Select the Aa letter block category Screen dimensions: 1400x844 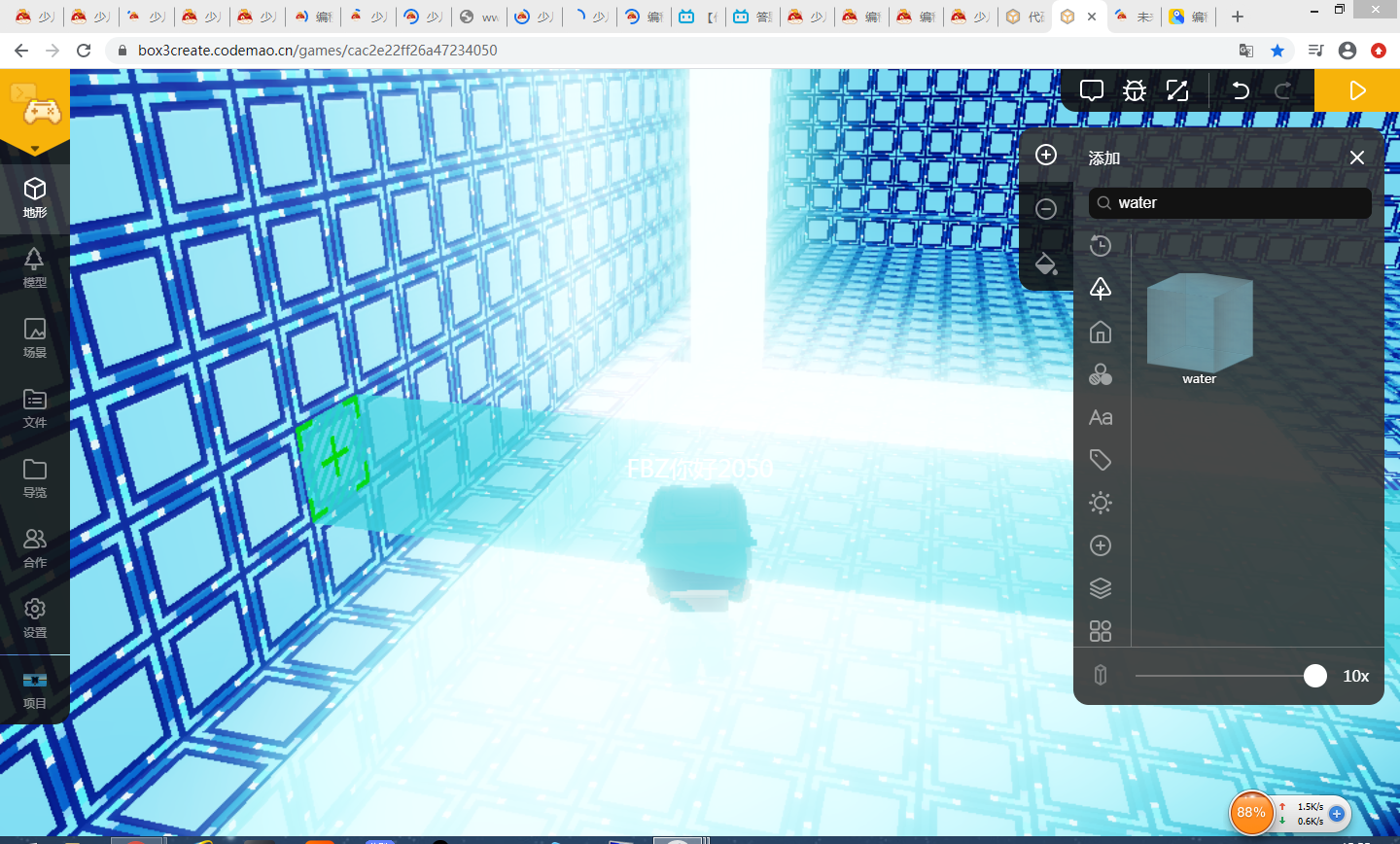1101,418
